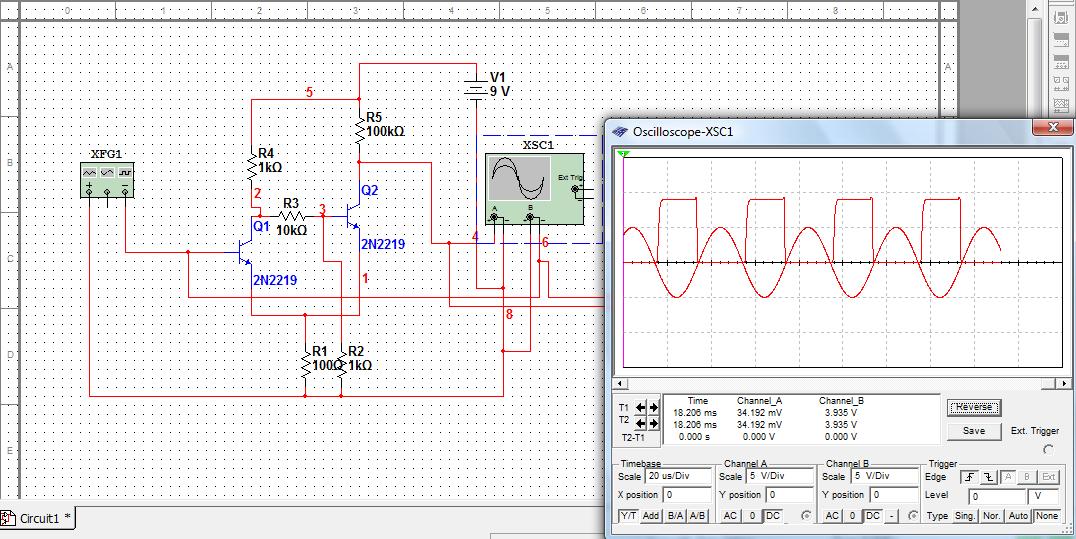
Task: Switch timebase display to B/A mode
Action: [675, 515]
